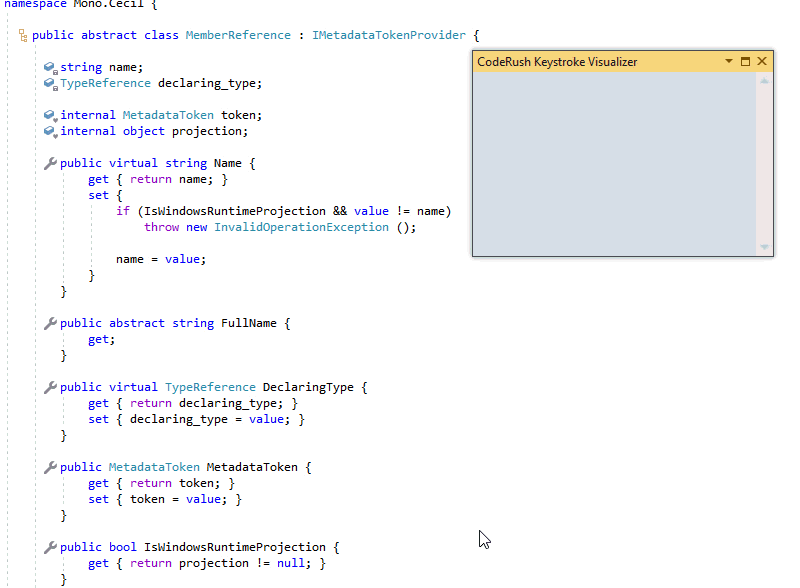Click the Keystroke Visualizer scrollbar up arrow

764,81
